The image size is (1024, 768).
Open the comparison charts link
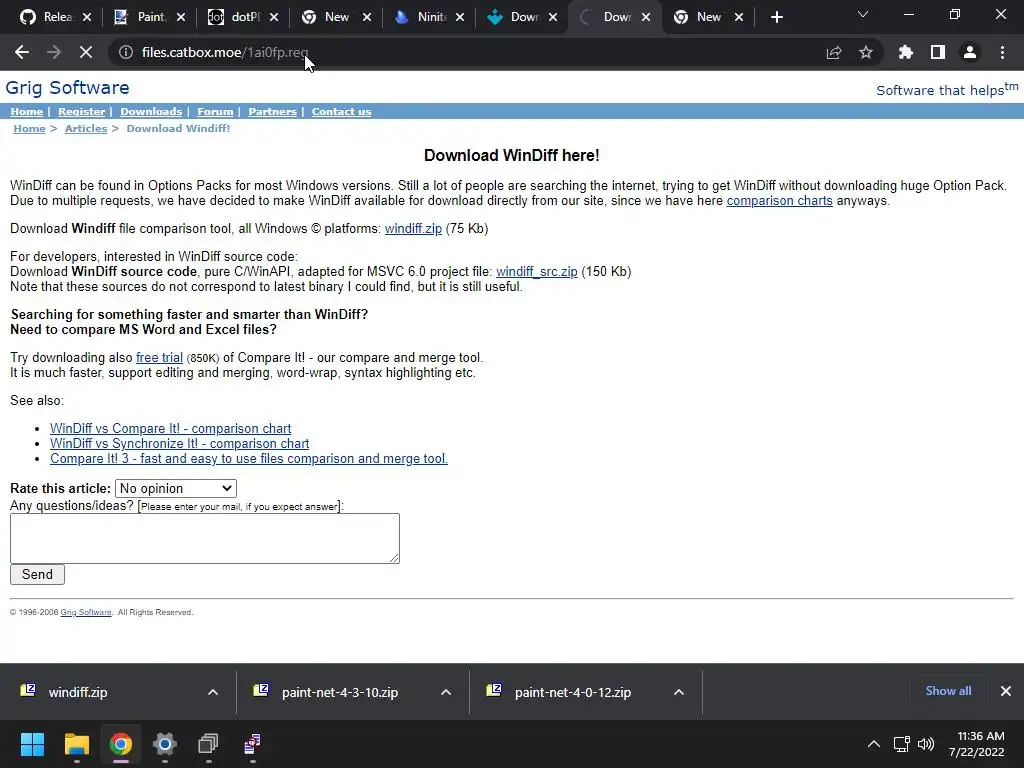pyautogui.click(x=779, y=200)
